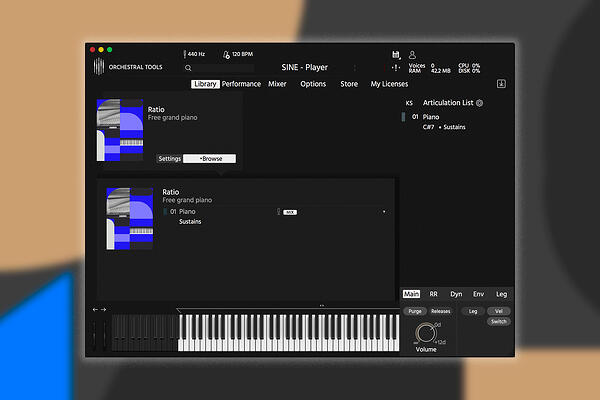Toggle the Switch pill button
The height and width of the screenshot is (400, 600).
(499, 322)
